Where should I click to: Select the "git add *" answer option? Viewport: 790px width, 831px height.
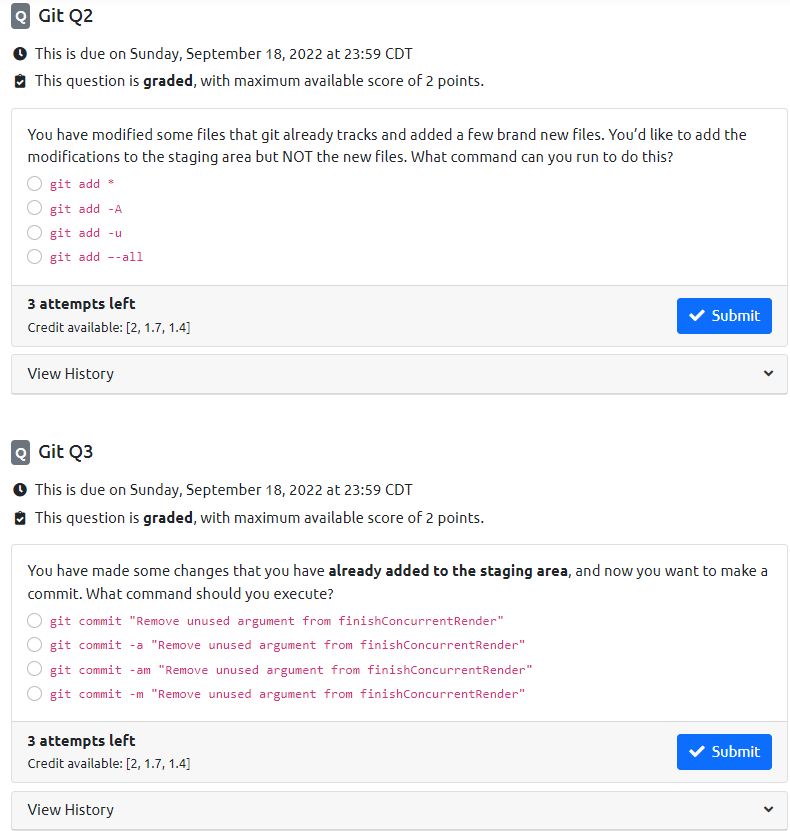[34, 184]
